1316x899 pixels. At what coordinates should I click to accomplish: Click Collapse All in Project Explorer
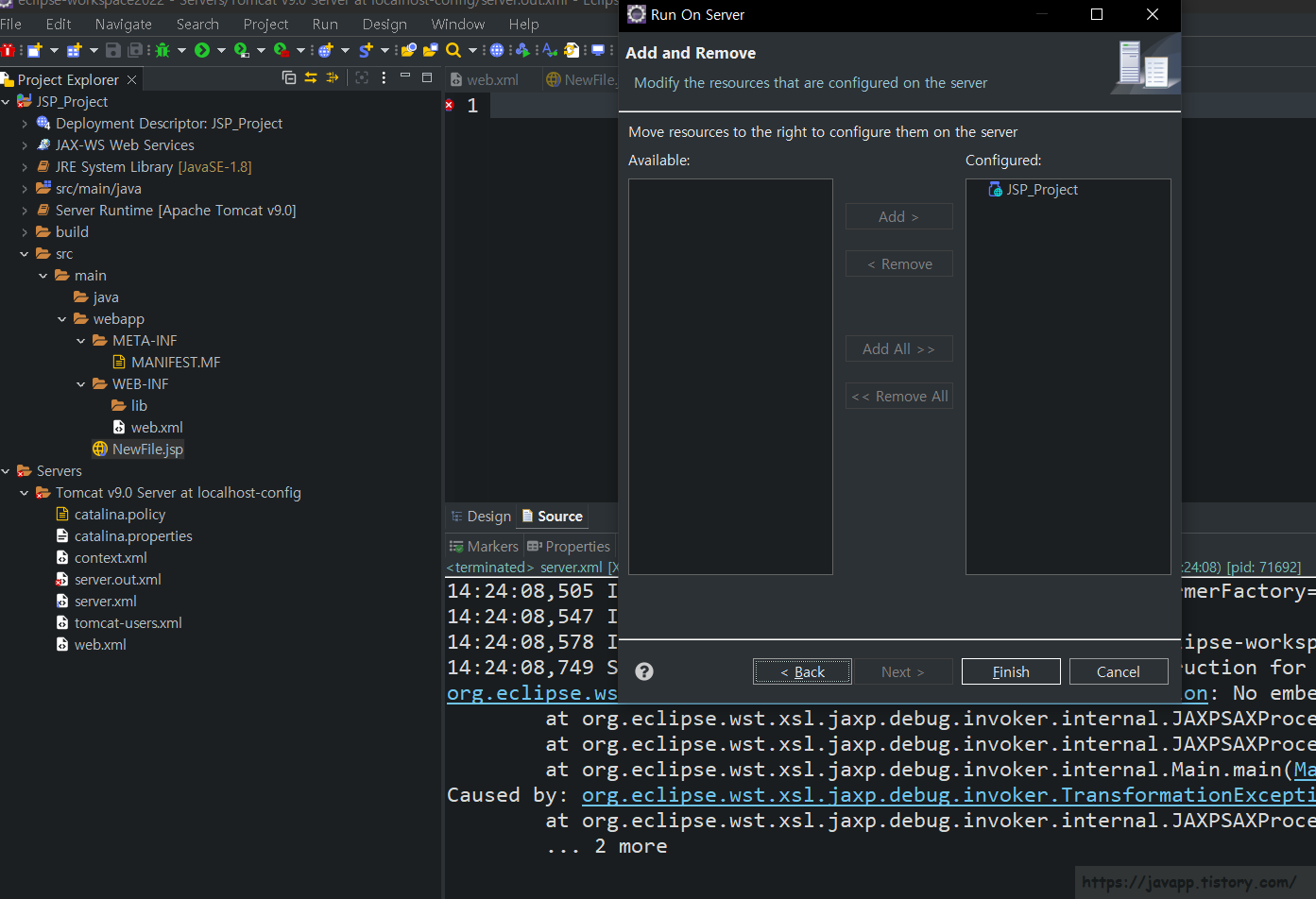click(x=289, y=77)
